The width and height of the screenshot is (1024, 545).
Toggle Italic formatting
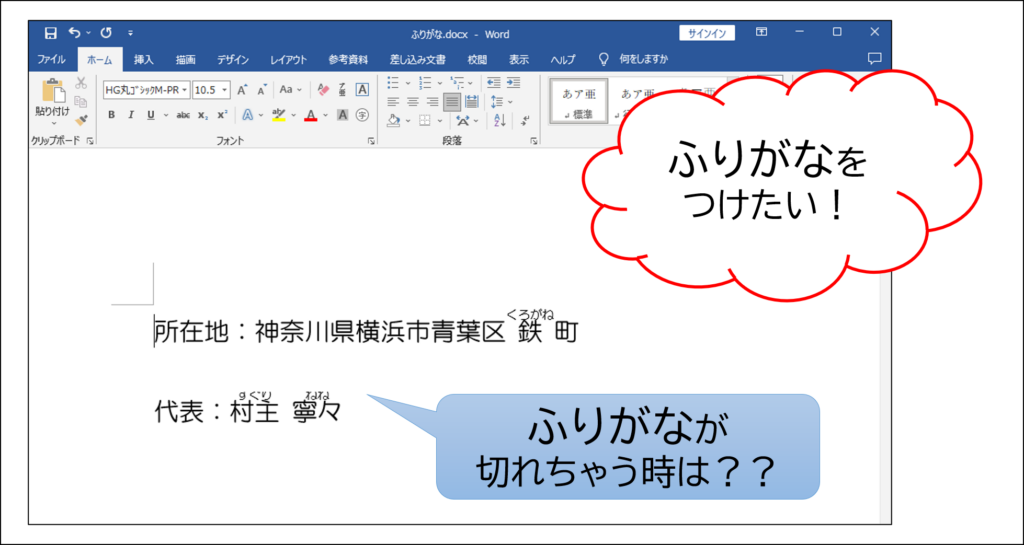[132, 115]
